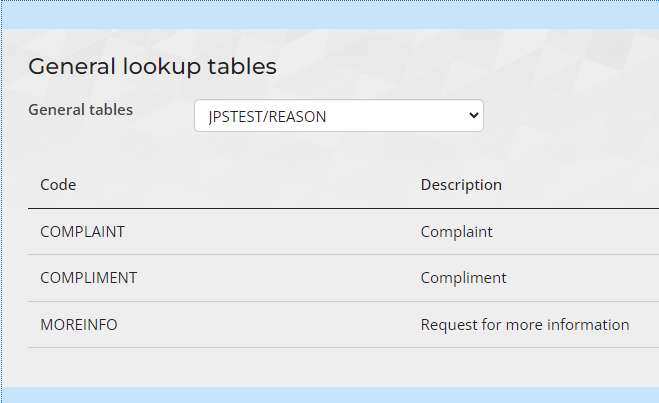Click the General lookup tables heading
Image resolution: width=659 pixels, height=403 pixels.
[x=152, y=67]
